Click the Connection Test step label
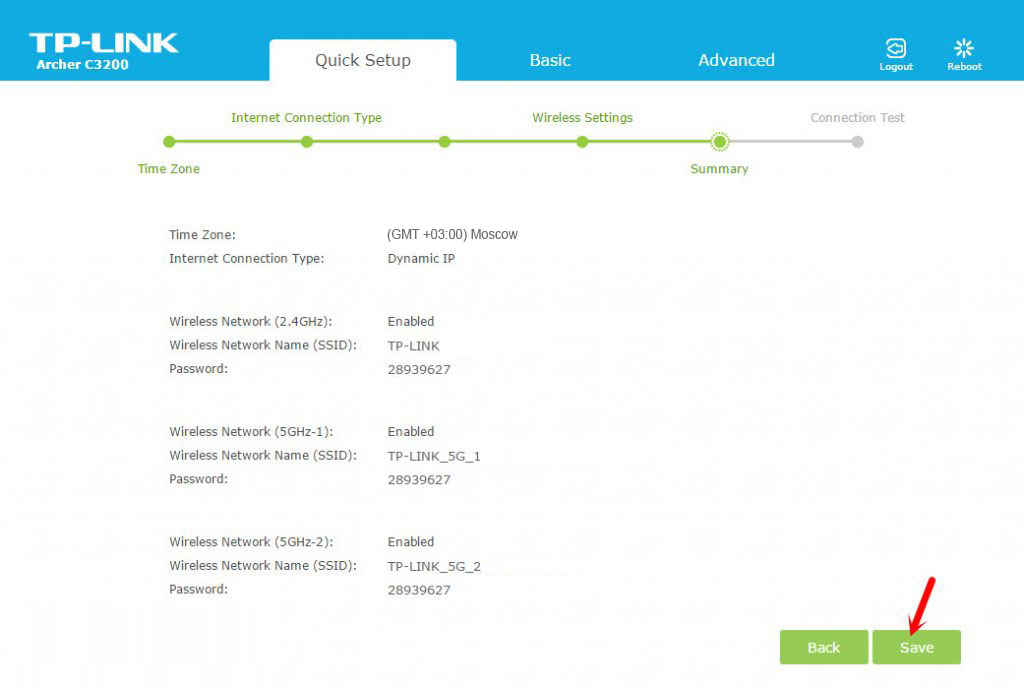This screenshot has width=1024, height=688. (857, 117)
